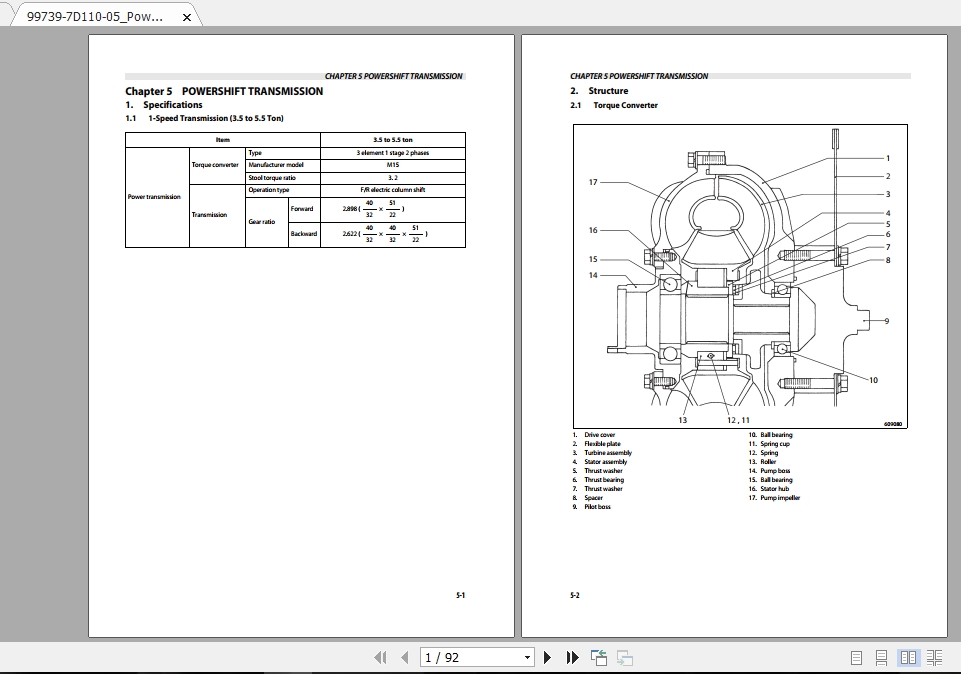Toggle continuous book mode on
The image size is (961, 674).
(936, 657)
